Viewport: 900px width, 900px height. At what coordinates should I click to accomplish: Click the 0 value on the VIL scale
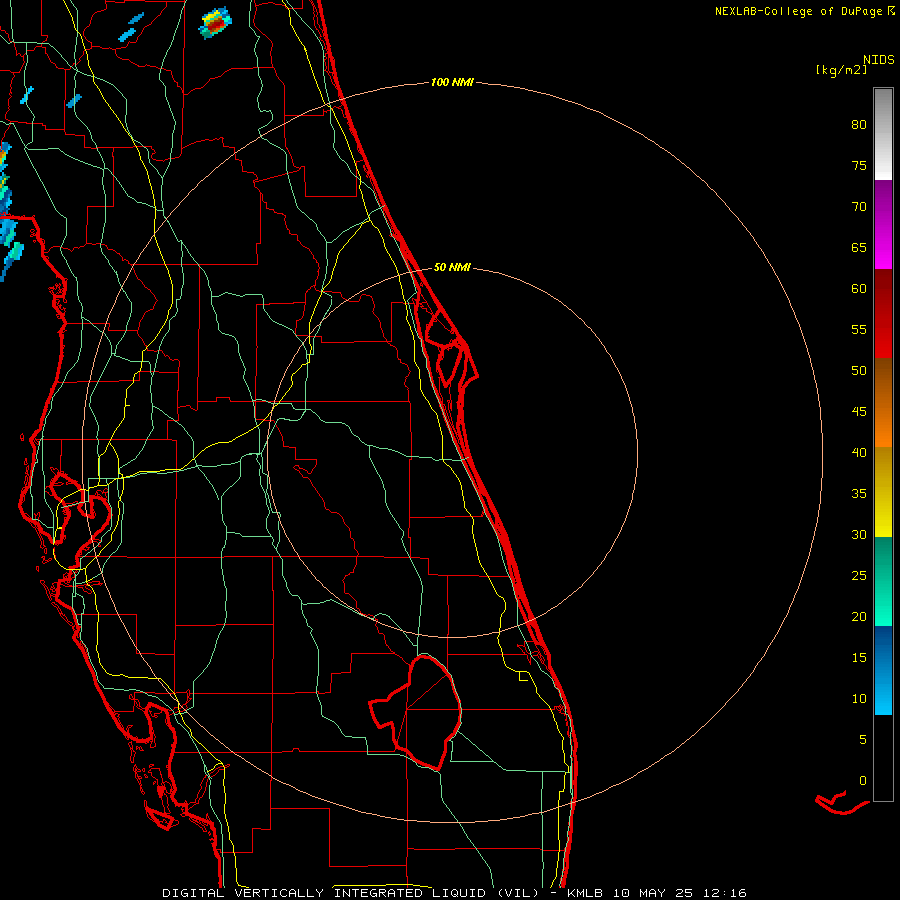click(863, 781)
